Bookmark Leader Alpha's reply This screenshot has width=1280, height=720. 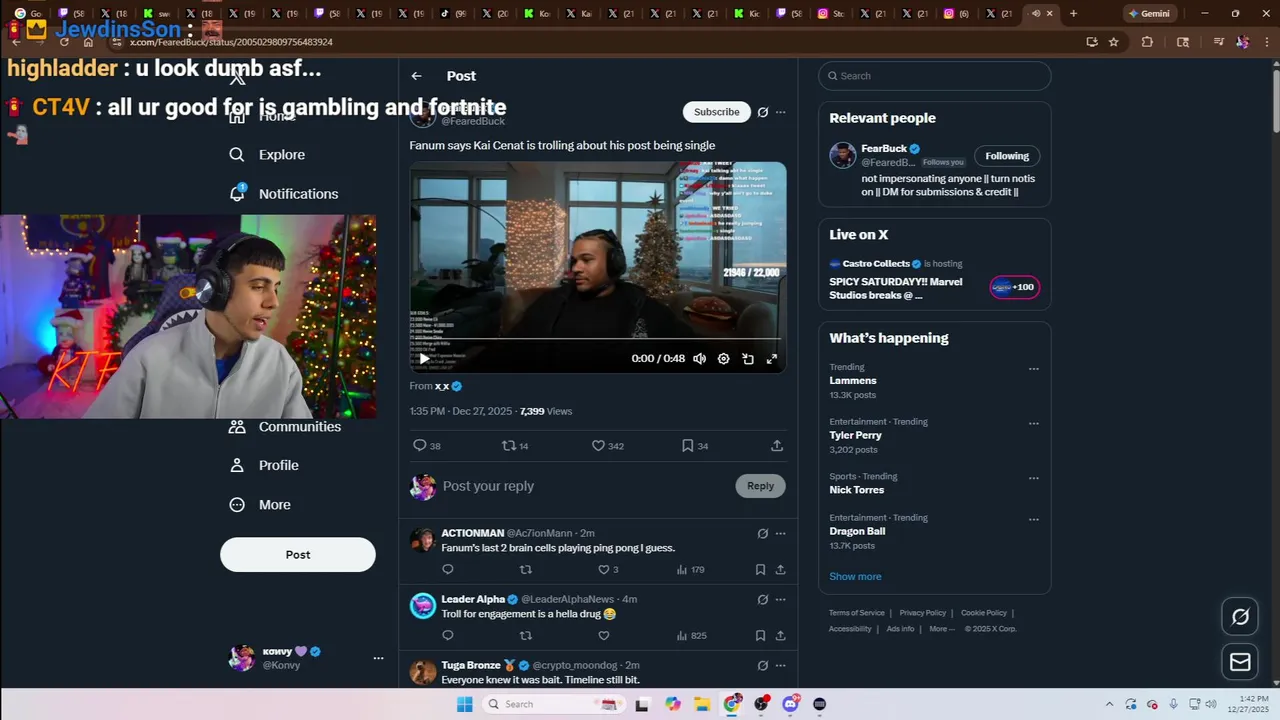point(760,636)
